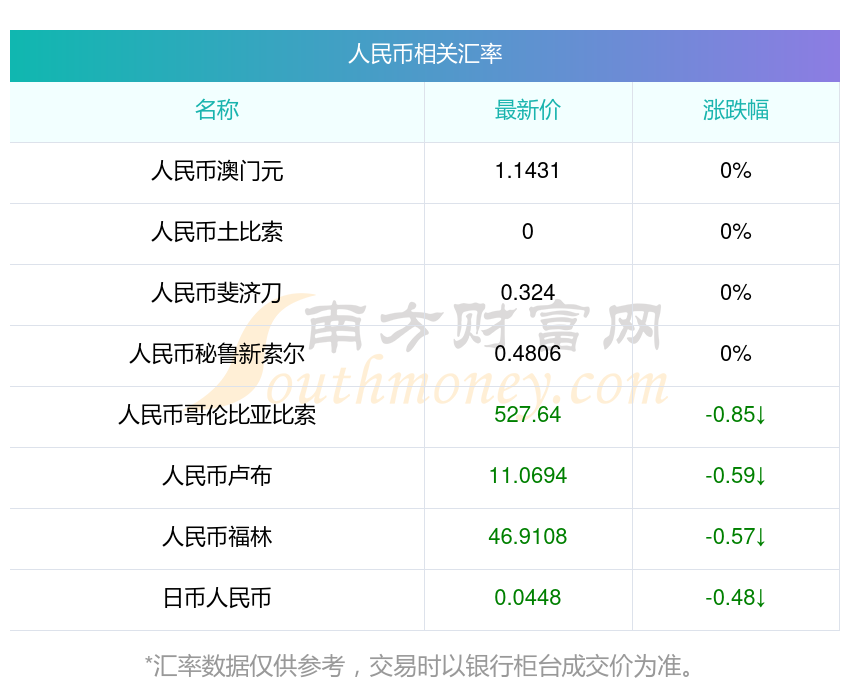Click the 人民币斐济刀 currency name

217,293
